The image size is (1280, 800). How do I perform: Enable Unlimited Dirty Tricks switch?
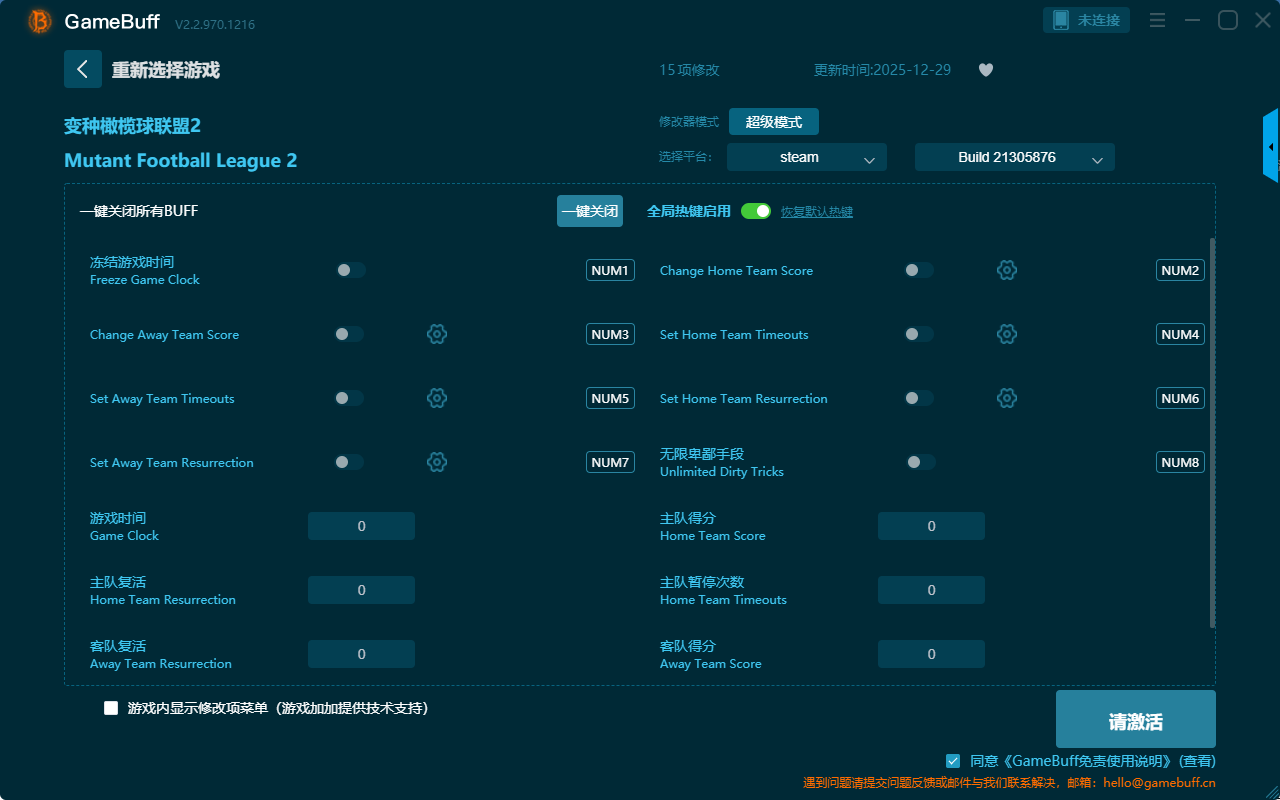point(920,462)
